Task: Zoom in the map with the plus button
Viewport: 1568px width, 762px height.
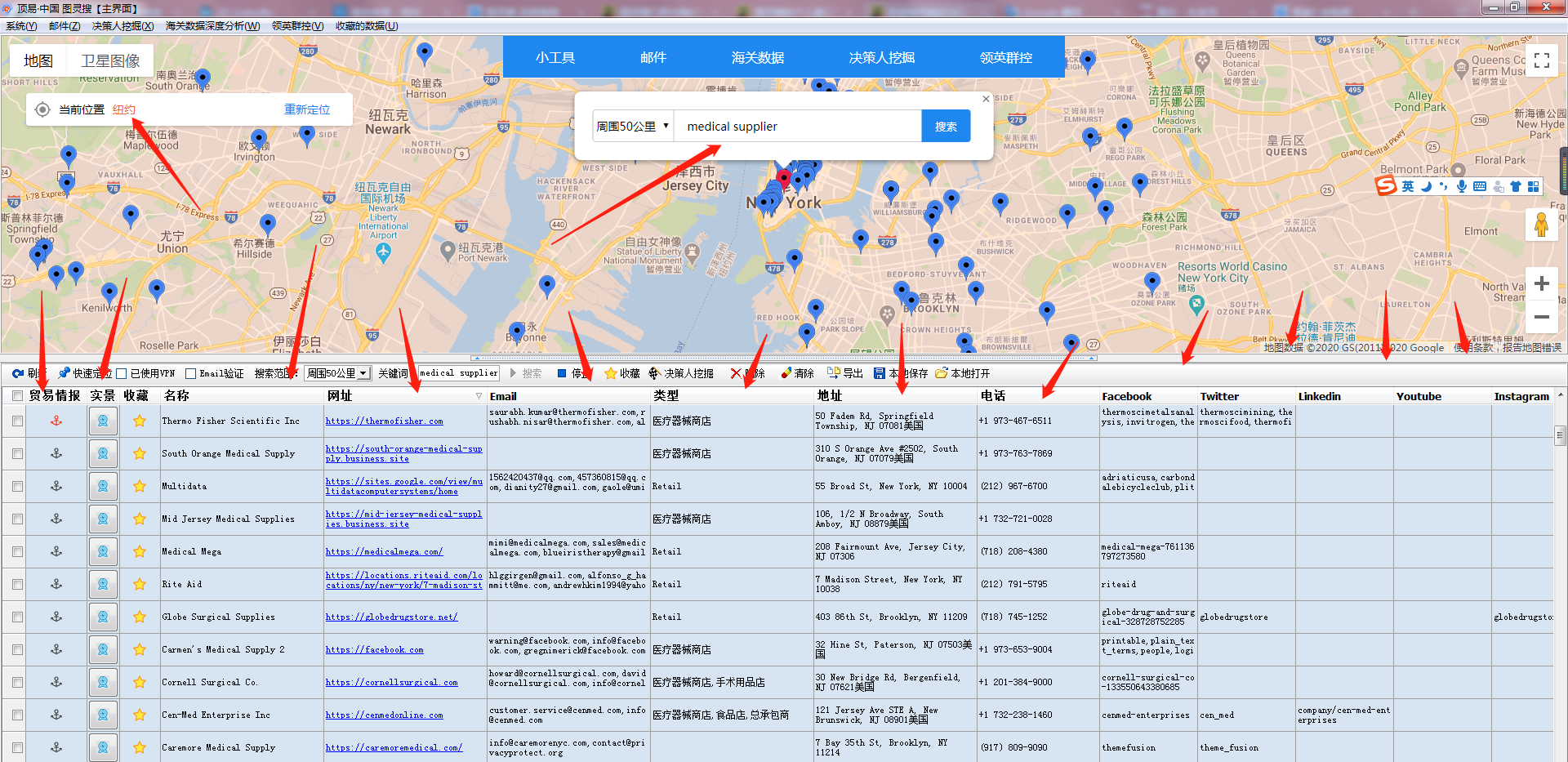Action: tap(1541, 283)
